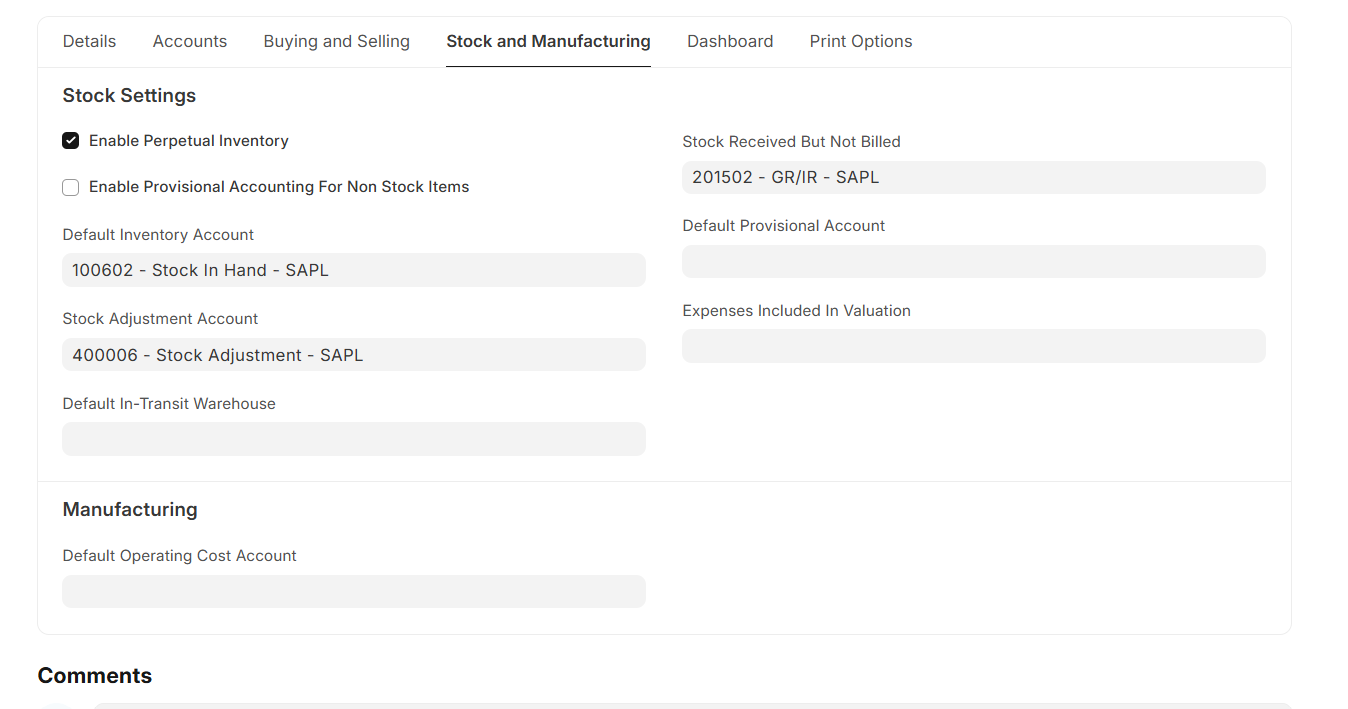This screenshot has width=1348, height=709.
Task: Select the Expenses Included In Valuation field
Action: [973, 346]
